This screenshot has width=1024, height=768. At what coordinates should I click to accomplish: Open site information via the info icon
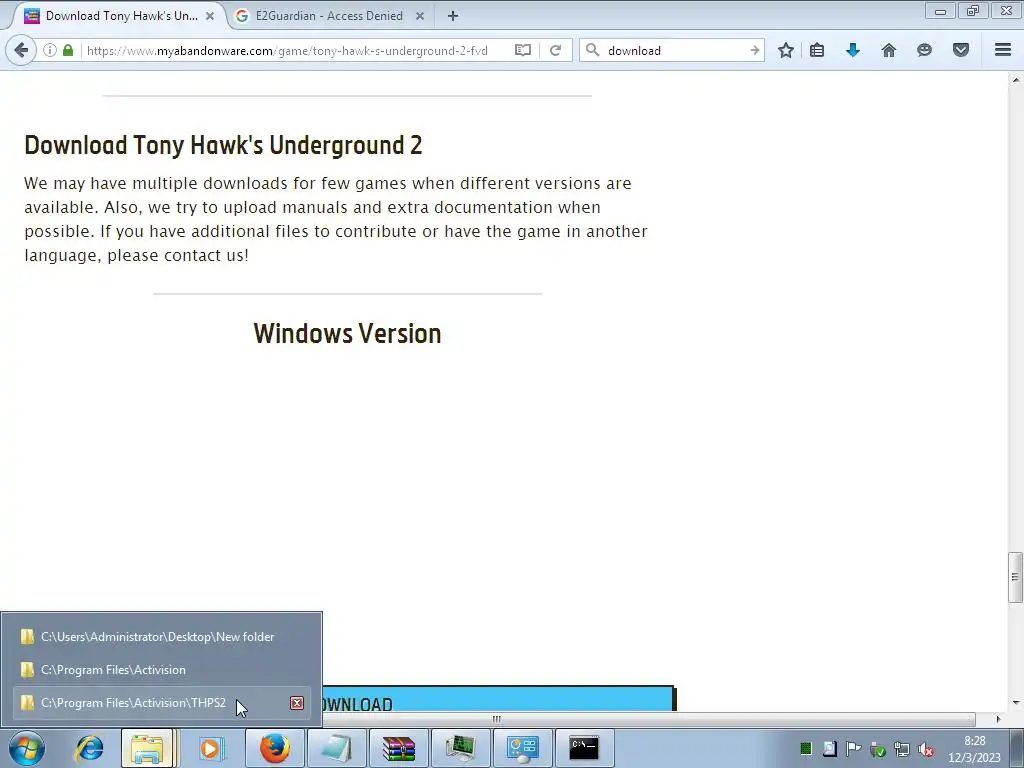50,50
